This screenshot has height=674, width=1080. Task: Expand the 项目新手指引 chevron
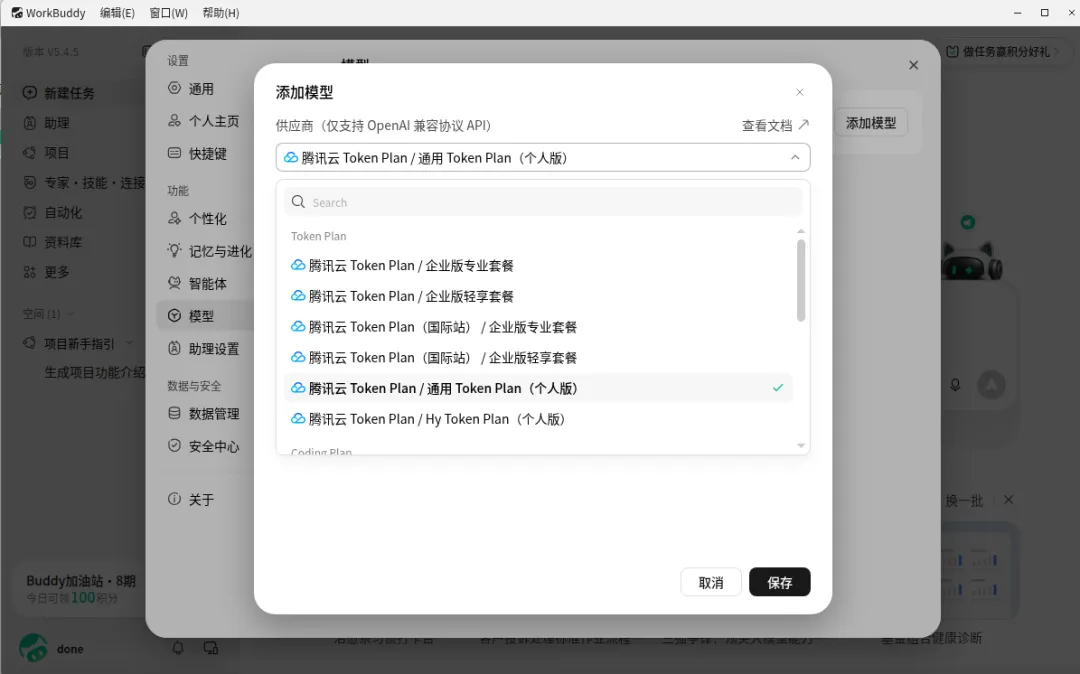click(x=129, y=343)
